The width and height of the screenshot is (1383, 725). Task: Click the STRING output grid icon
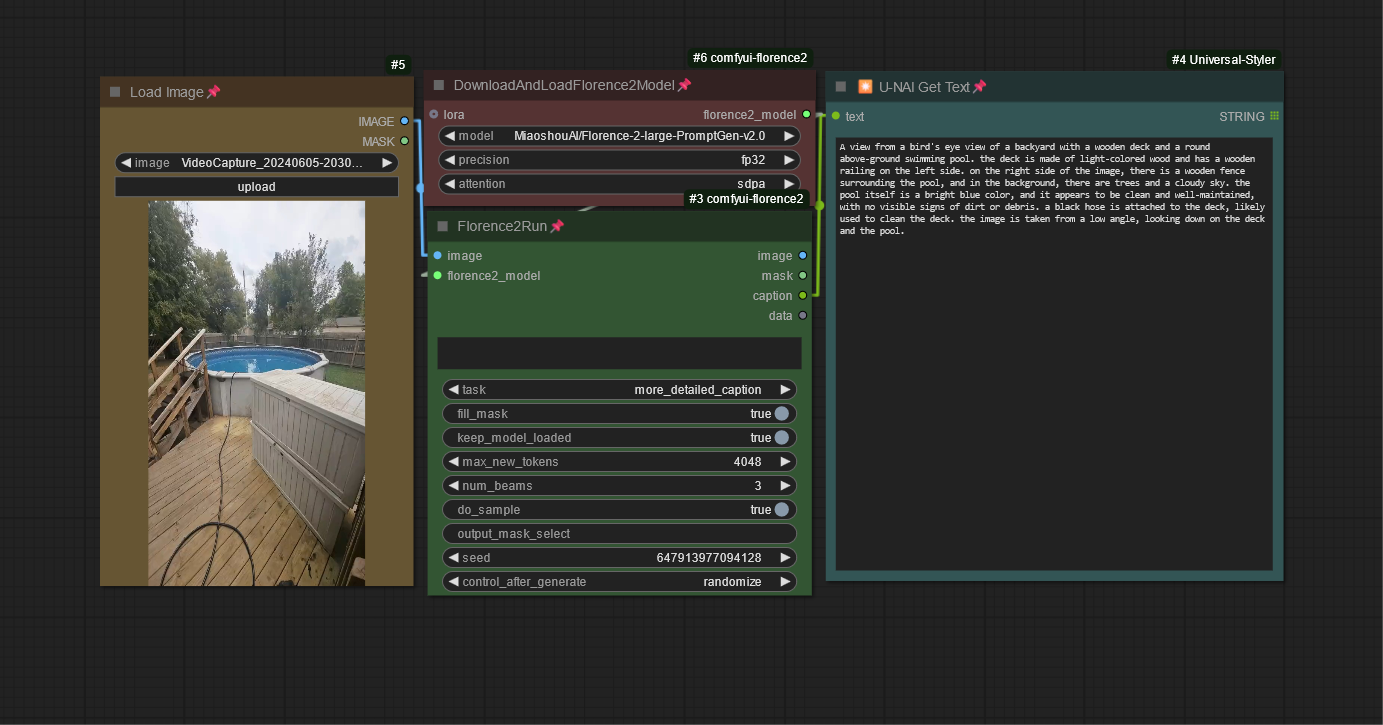tap(1274, 116)
